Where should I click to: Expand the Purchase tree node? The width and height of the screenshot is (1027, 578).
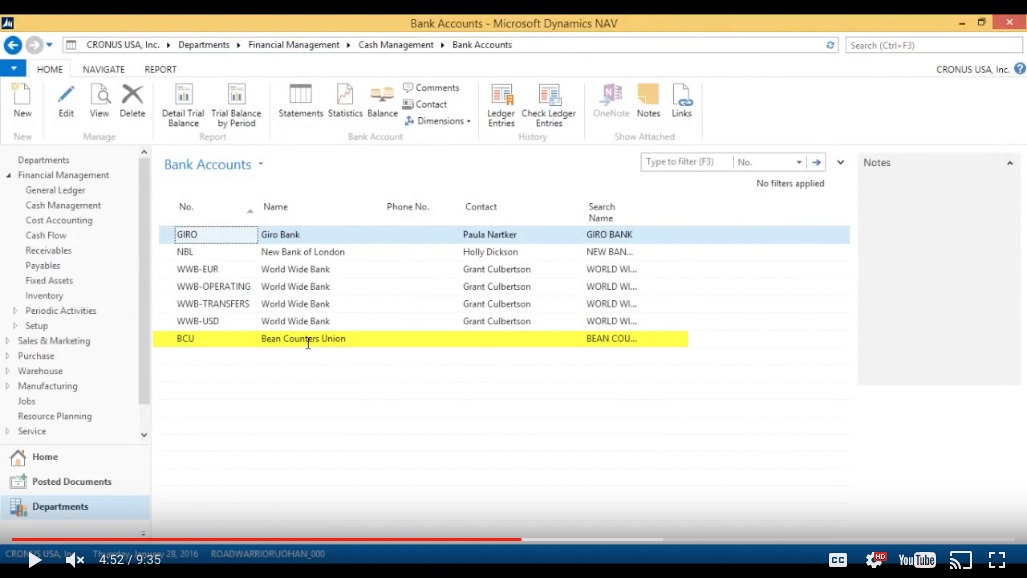click(7, 356)
